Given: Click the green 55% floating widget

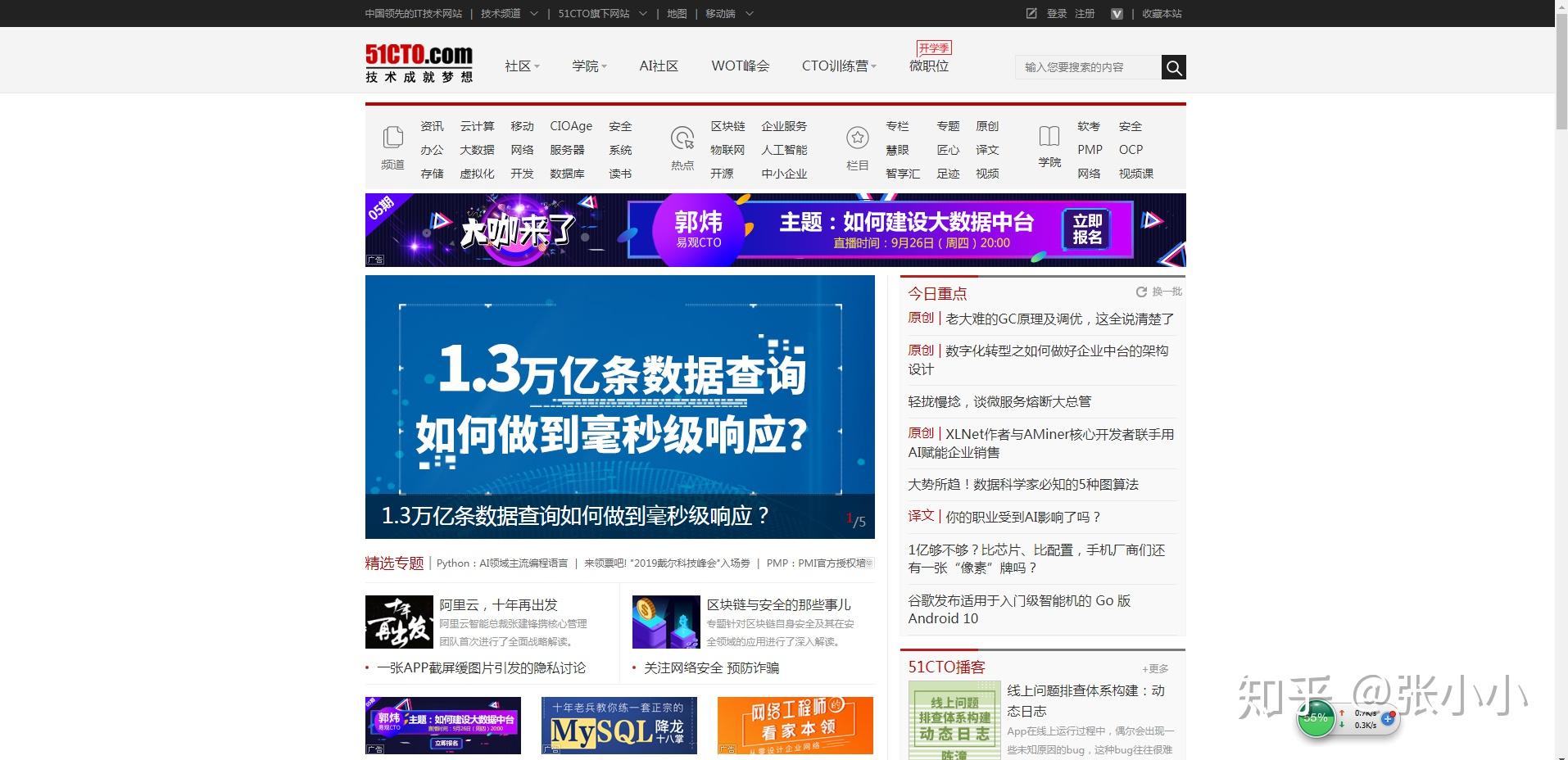Looking at the screenshot, I should [x=1316, y=717].
